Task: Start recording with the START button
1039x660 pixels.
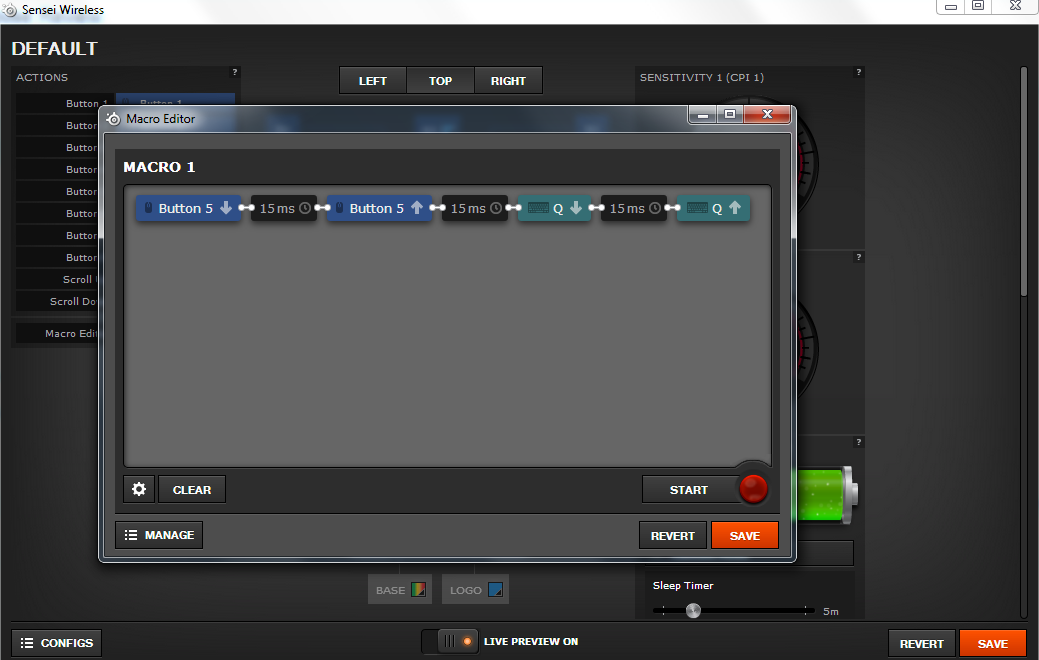Action: tap(689, 489)
